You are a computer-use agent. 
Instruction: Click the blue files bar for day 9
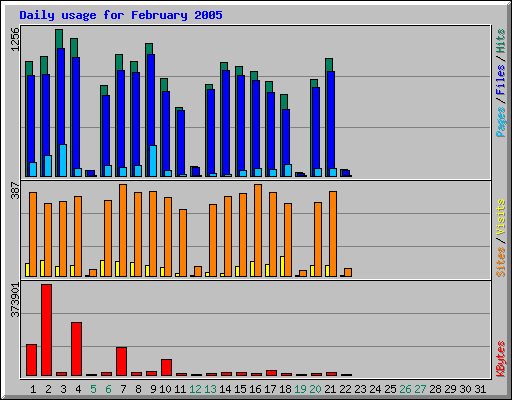[x=151, y=100]
